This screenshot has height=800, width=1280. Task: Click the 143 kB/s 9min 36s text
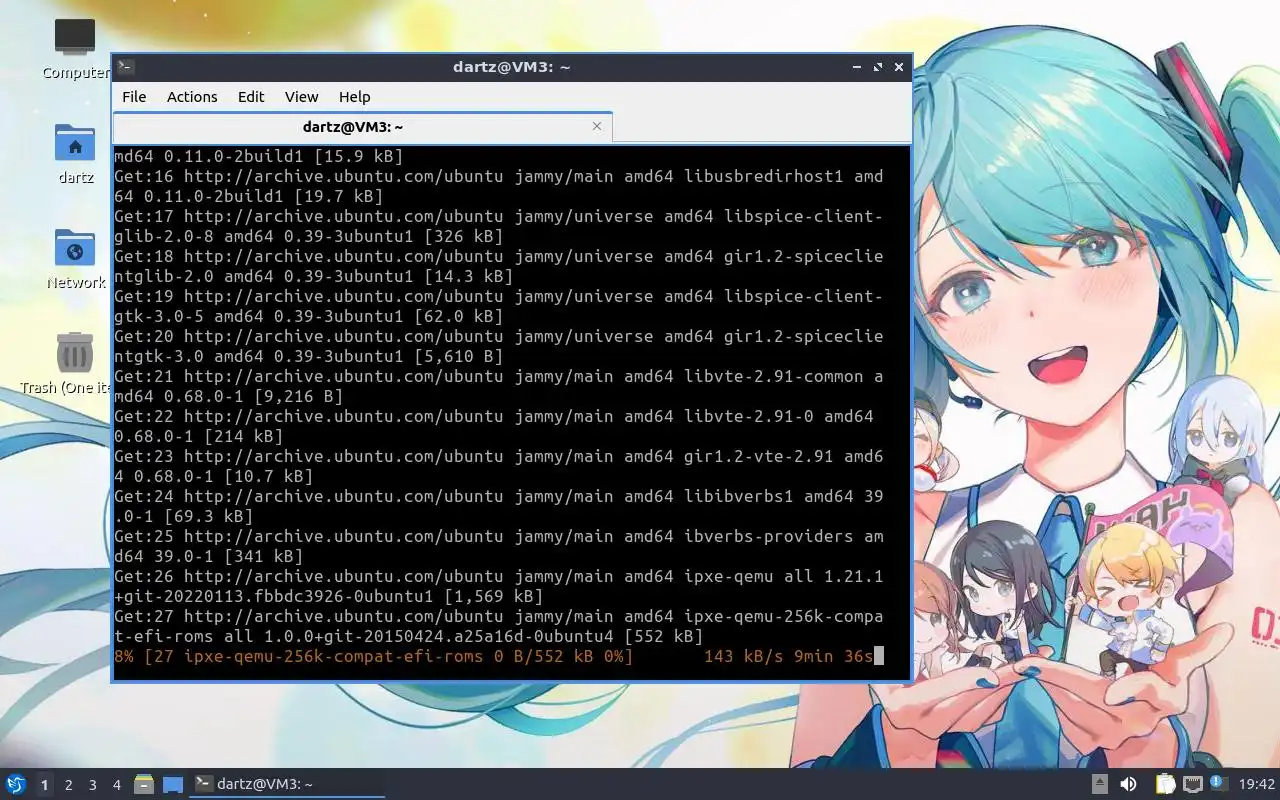point(789,656)
